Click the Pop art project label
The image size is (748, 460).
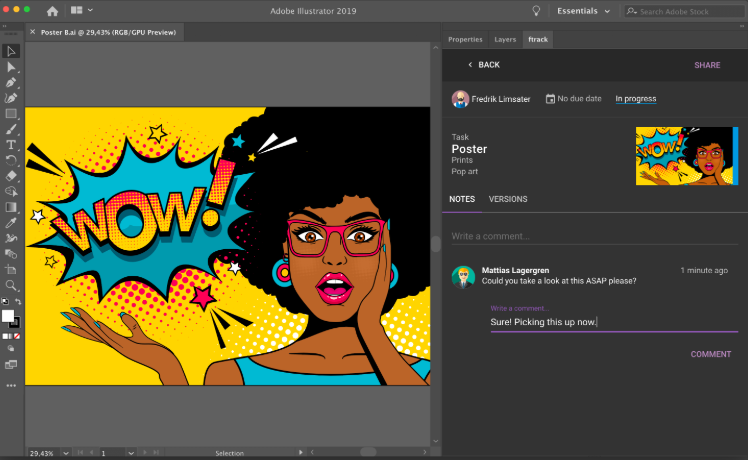click(x=465, y=171)
